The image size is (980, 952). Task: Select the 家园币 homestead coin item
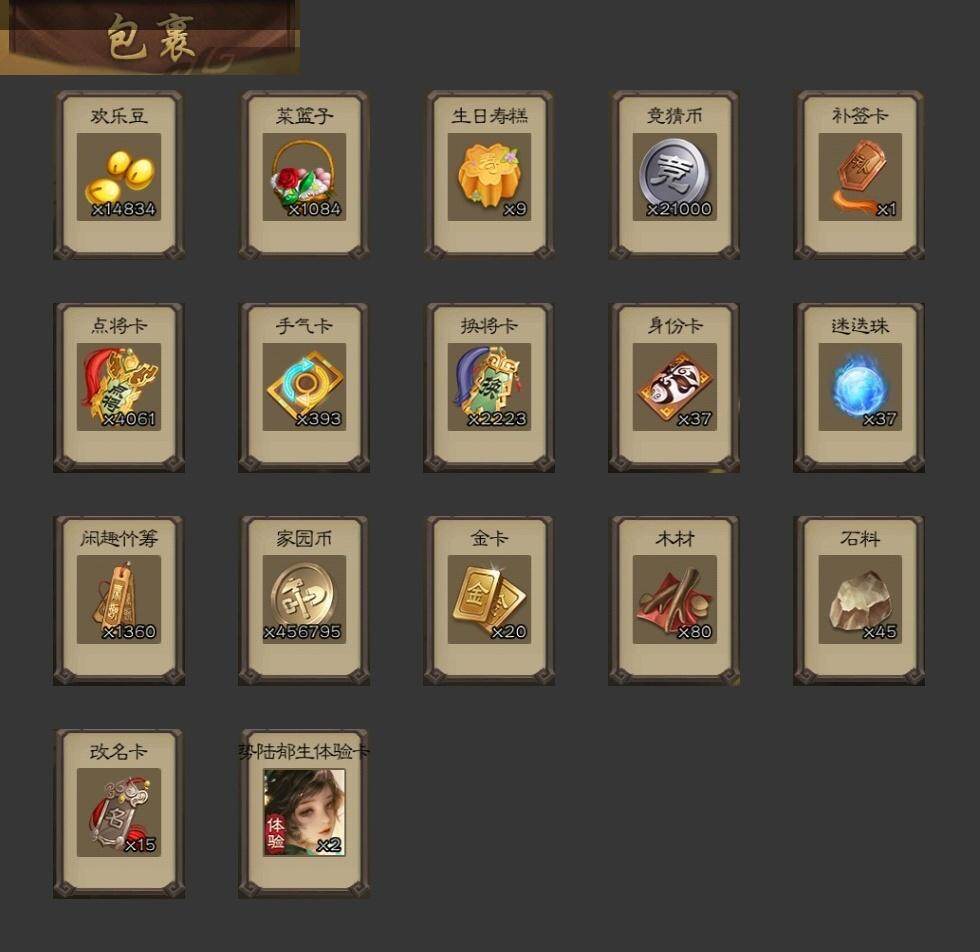304,601
